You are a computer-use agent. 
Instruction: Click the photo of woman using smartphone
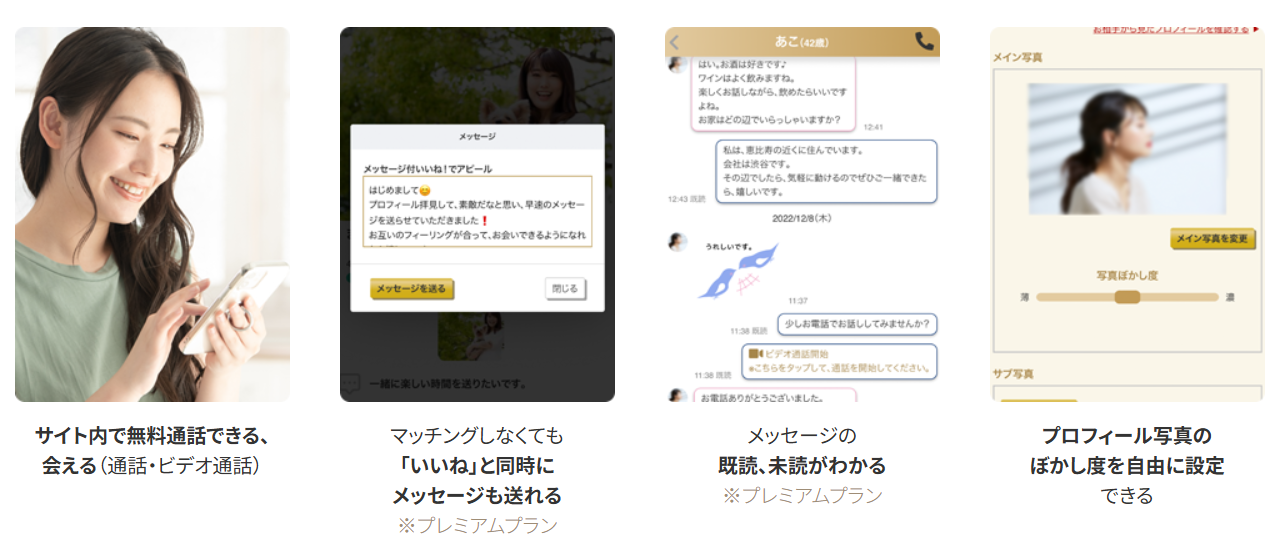tap(152, 214)
